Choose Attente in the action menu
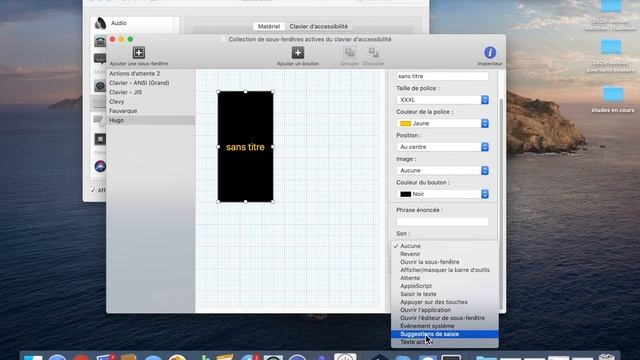This screenshot has height=360, width=640. pos(445,278)
